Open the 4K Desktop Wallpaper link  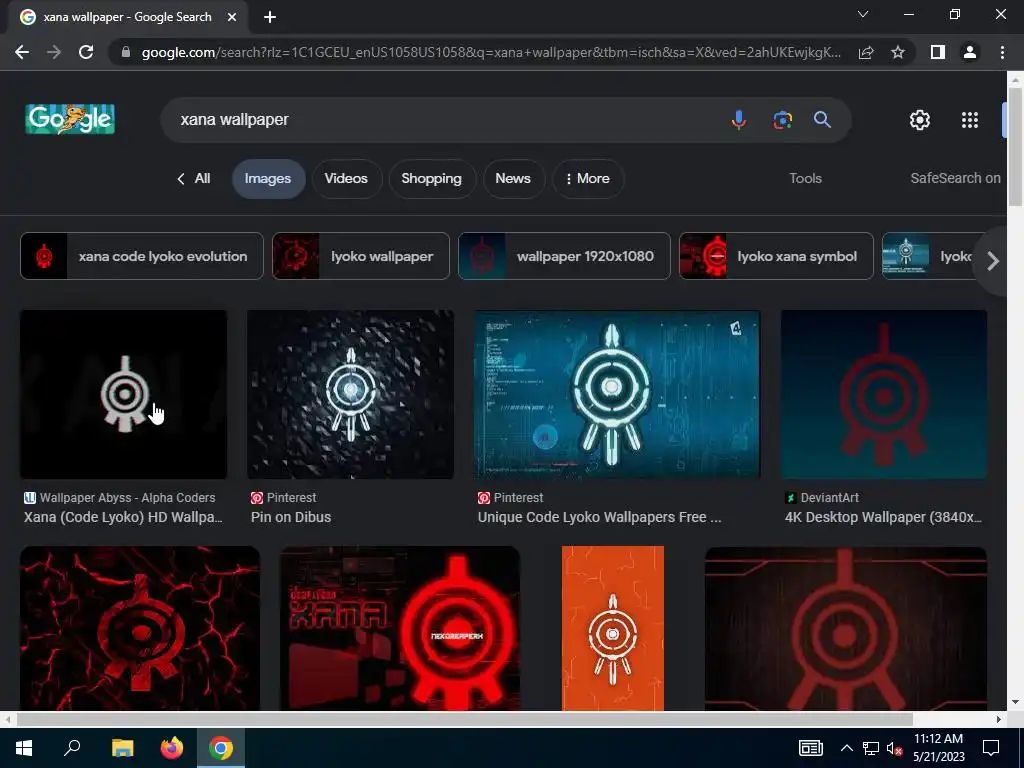click(x=883, y=517)
